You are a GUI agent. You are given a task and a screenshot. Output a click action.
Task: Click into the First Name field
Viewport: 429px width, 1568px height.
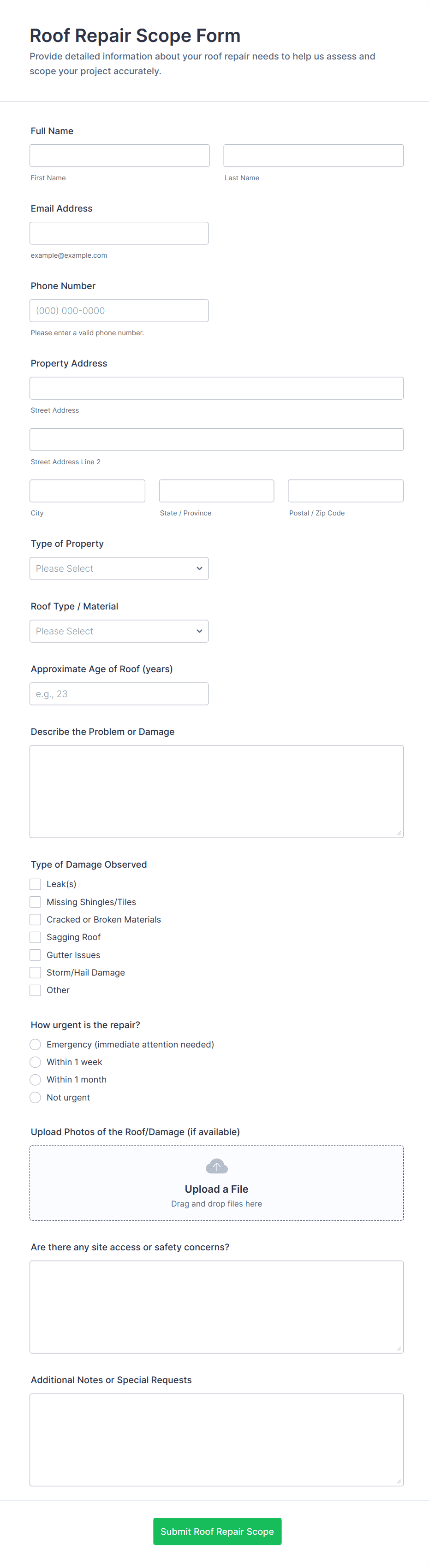tap(119, 156)
